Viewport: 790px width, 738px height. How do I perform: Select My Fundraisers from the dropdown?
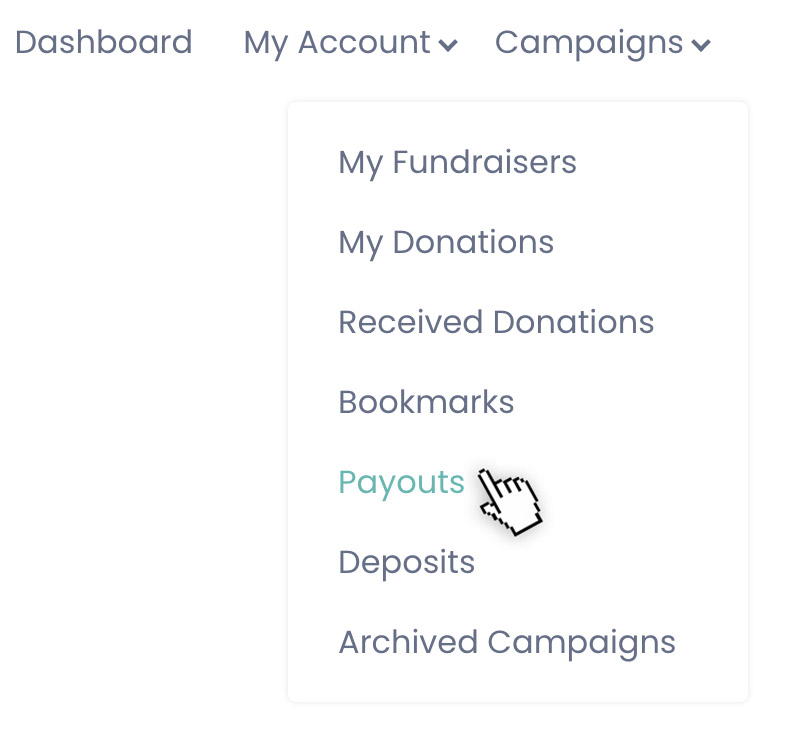[457, 163]
